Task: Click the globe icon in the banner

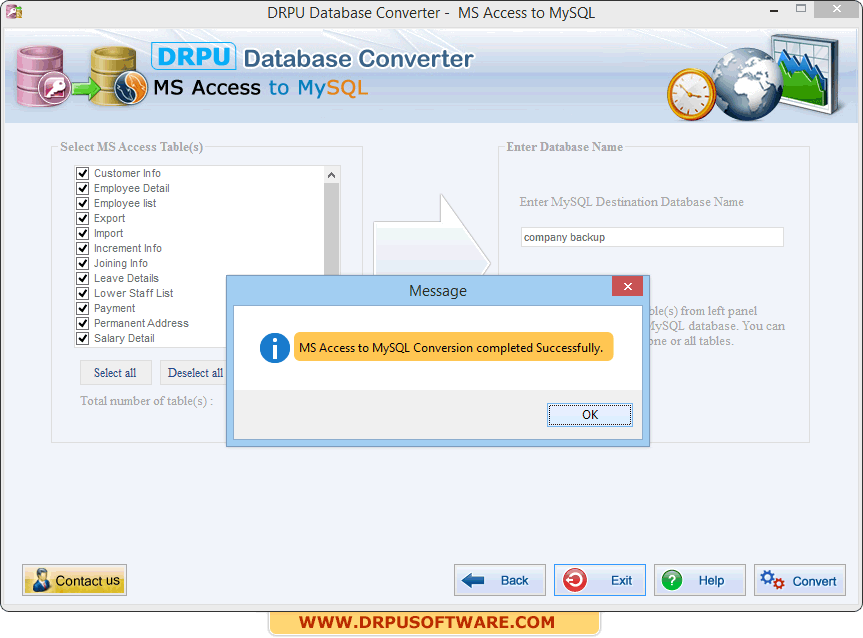Action: 747,84
